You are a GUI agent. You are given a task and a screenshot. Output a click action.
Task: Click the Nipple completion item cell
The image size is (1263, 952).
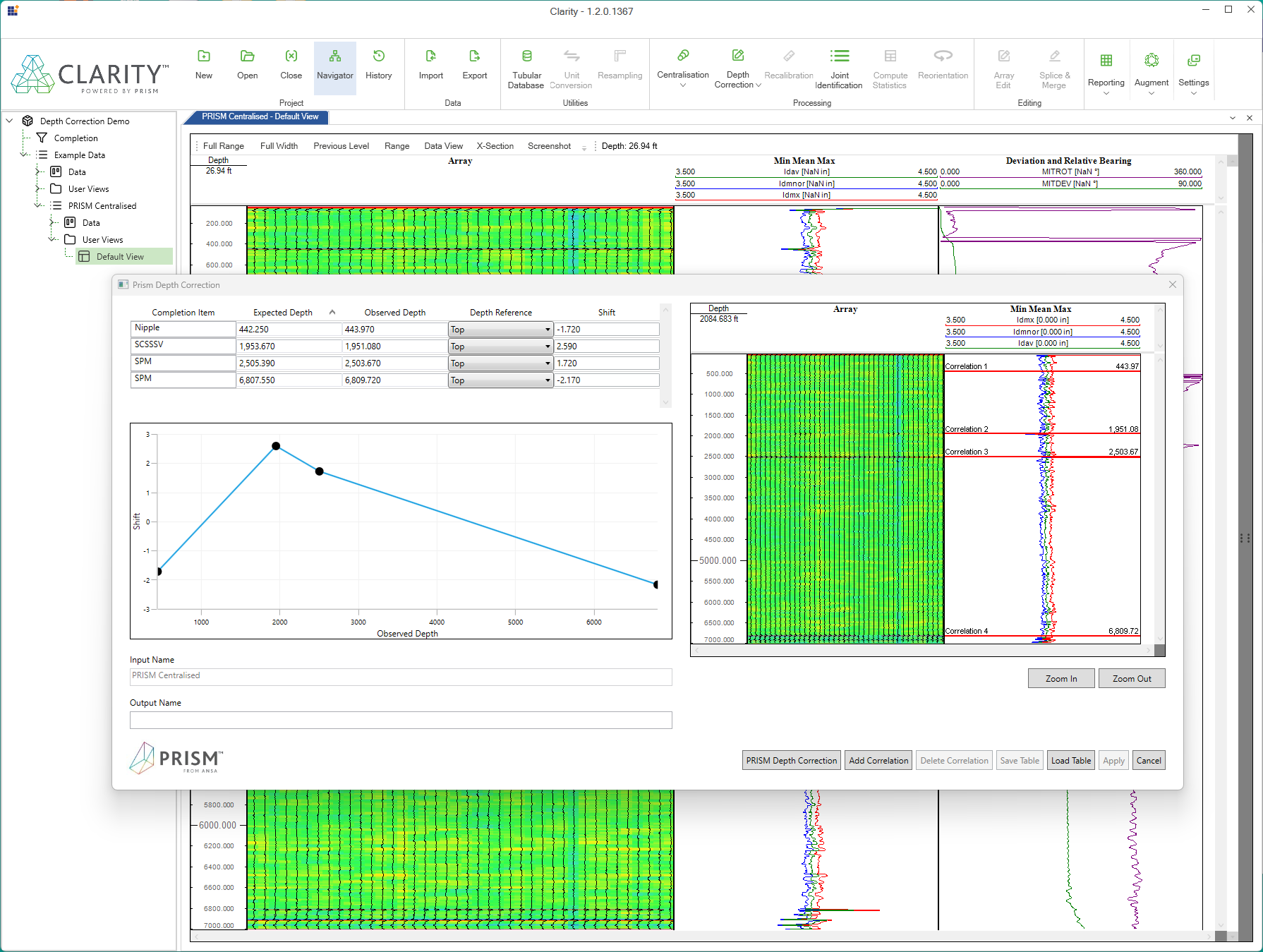[x=183, y=328]
